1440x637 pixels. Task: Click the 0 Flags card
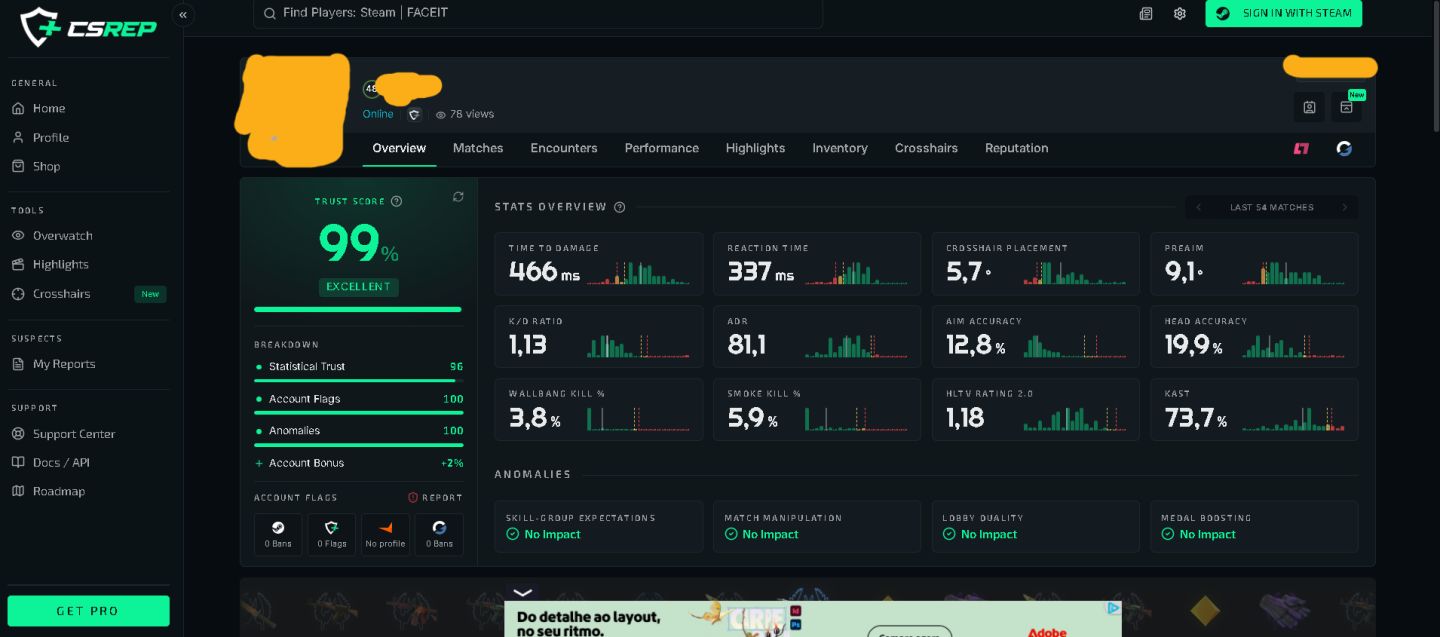pyautogui.click(x=332, y=534)
